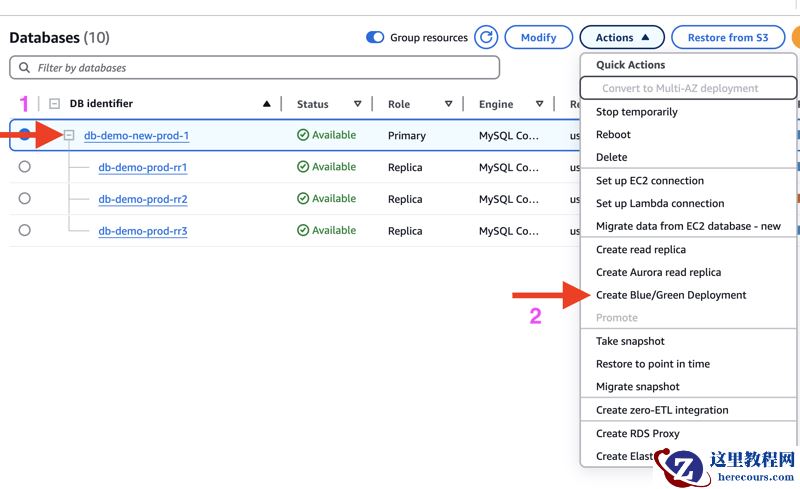Click MySQL engine cell of db-demo-new-prod-1
The image size is (800, 489).
pyautogui.click(x=508, y=135)
